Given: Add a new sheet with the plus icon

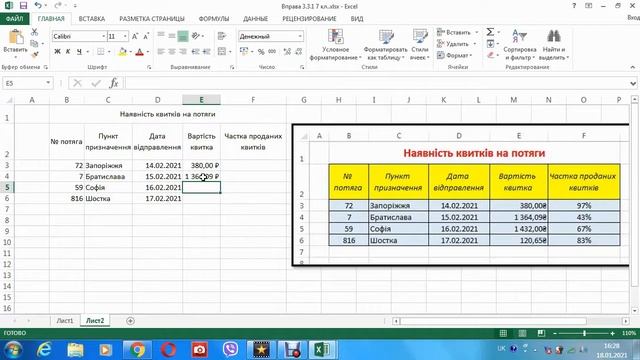Looking at the screenshot, I should (x=130, y=321).
